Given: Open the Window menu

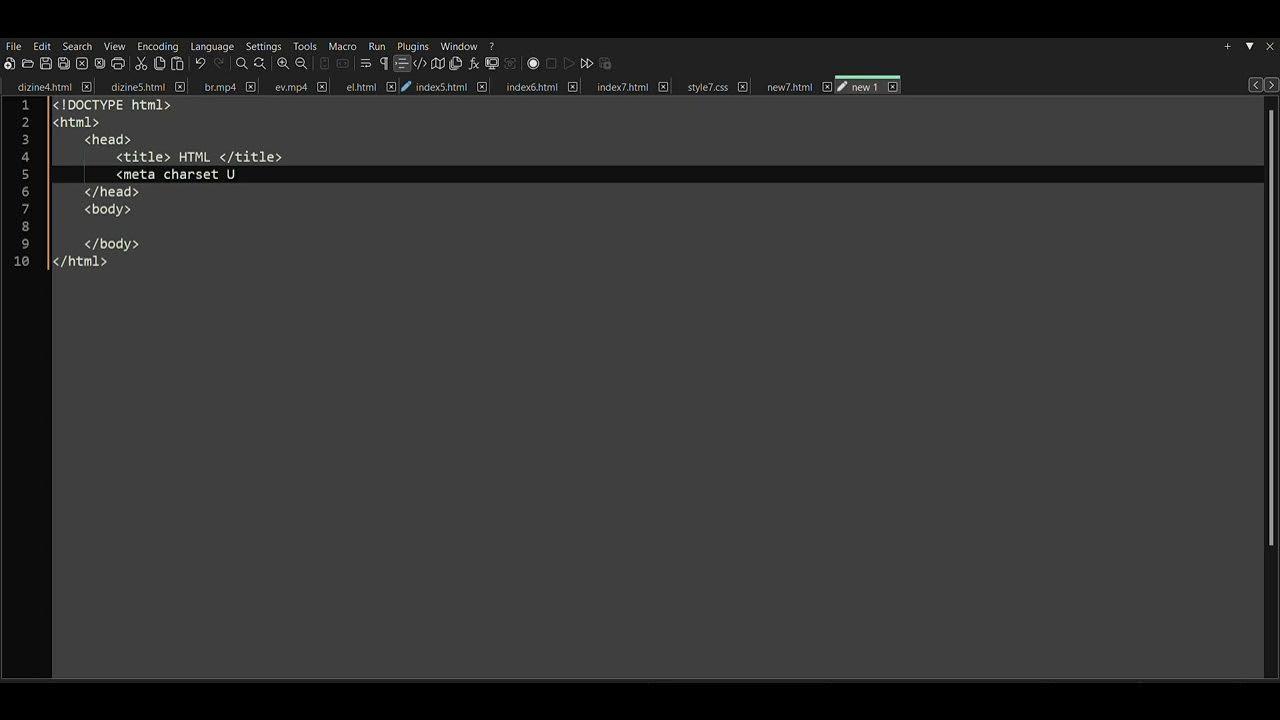Looking at the screenshot, I should (459, 46).
